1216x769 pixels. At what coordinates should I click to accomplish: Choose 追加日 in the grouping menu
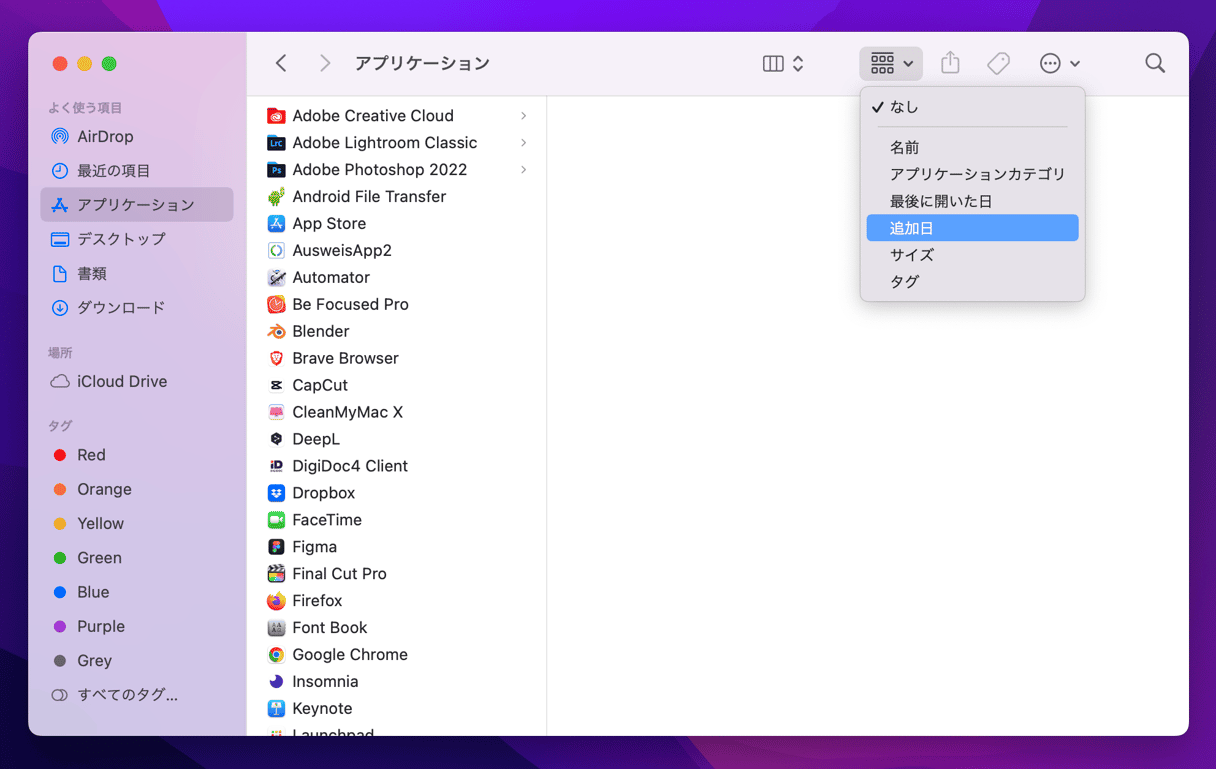(973, 228)
